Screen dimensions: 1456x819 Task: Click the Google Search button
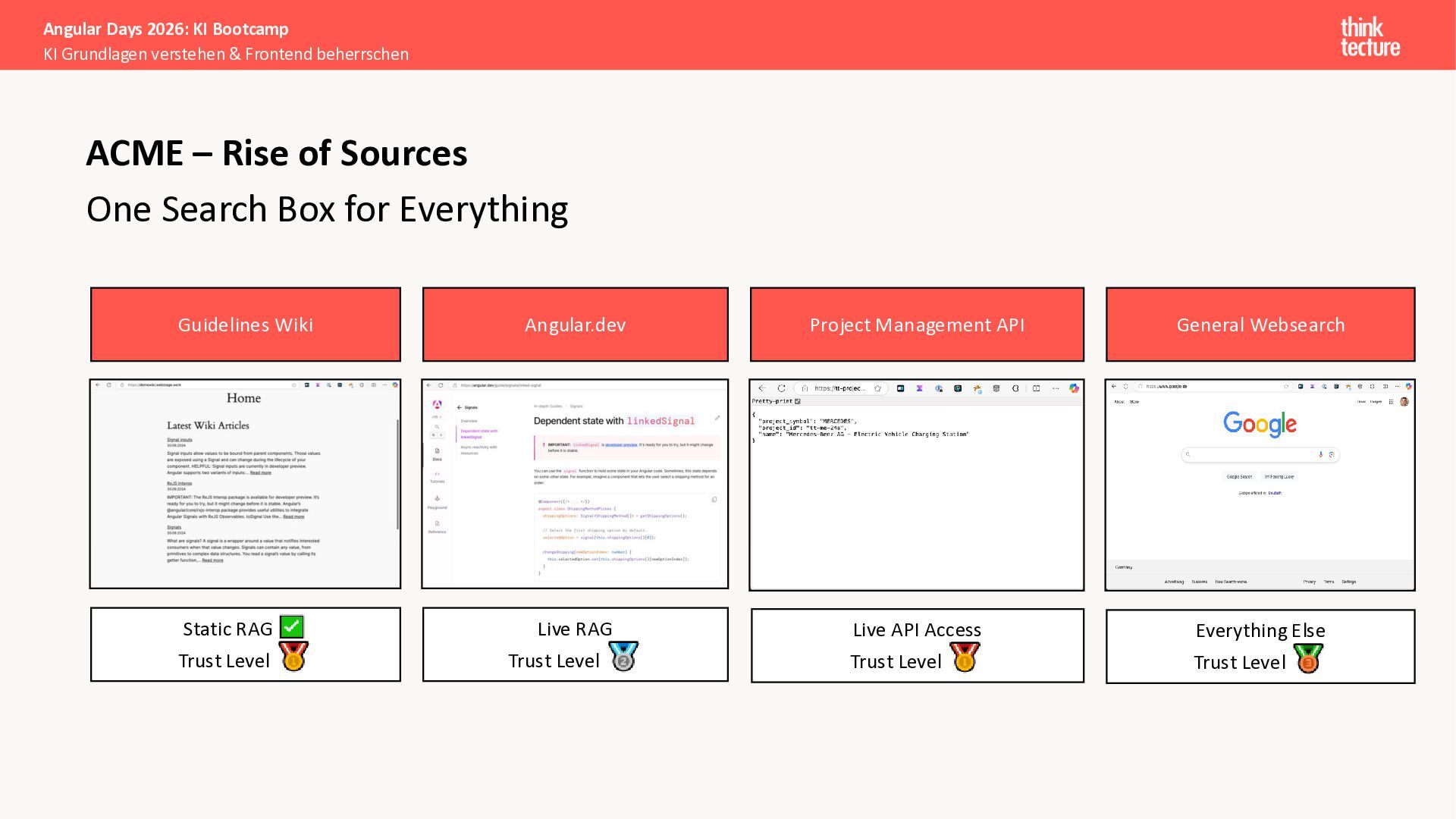point(1239,477)
